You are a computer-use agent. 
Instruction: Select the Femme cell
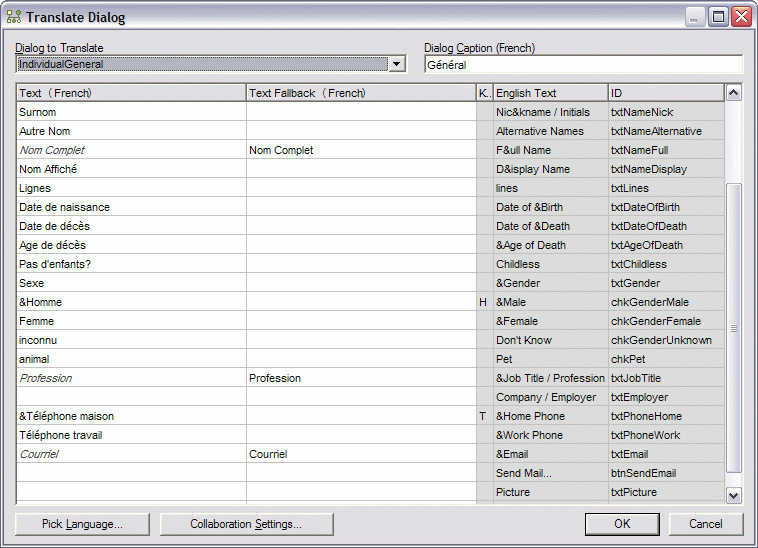click(x=131, y=321)
